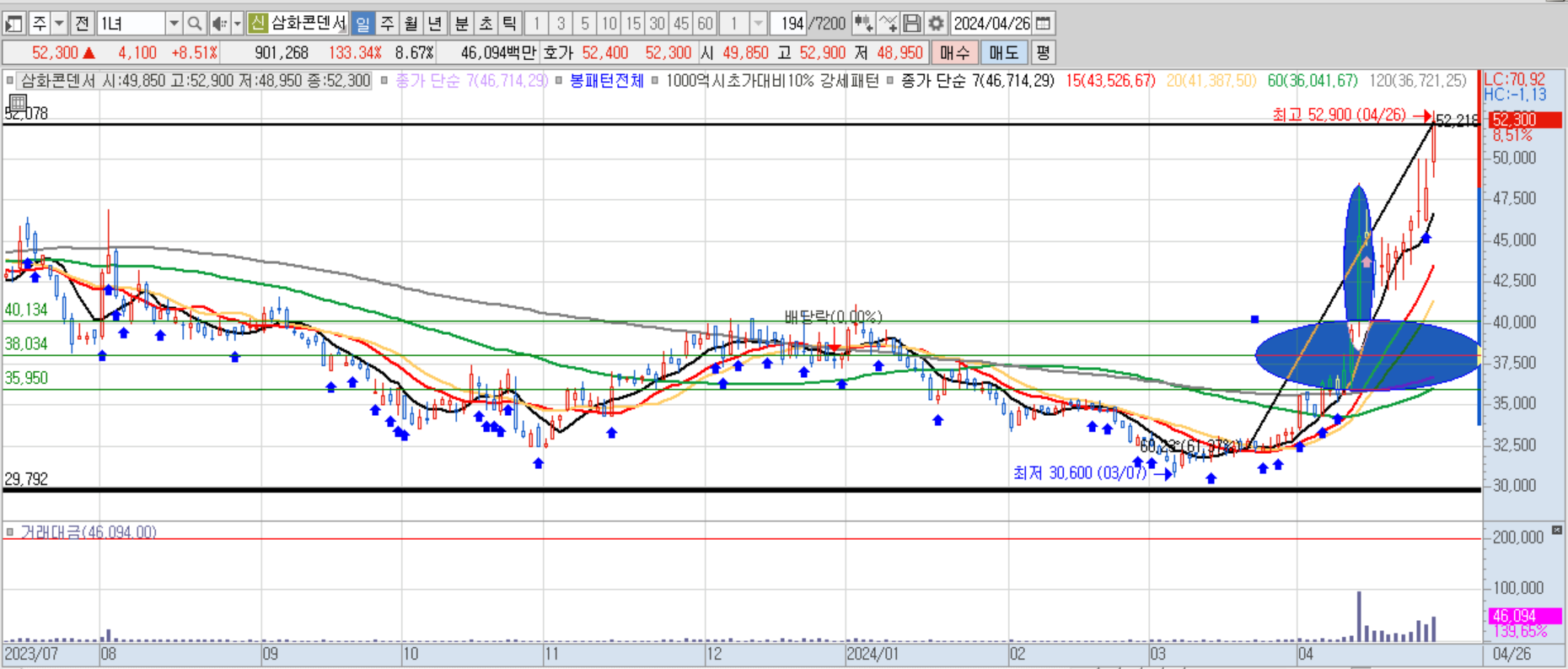Click the panel layout icon at toolbar start

coord(13,24)
